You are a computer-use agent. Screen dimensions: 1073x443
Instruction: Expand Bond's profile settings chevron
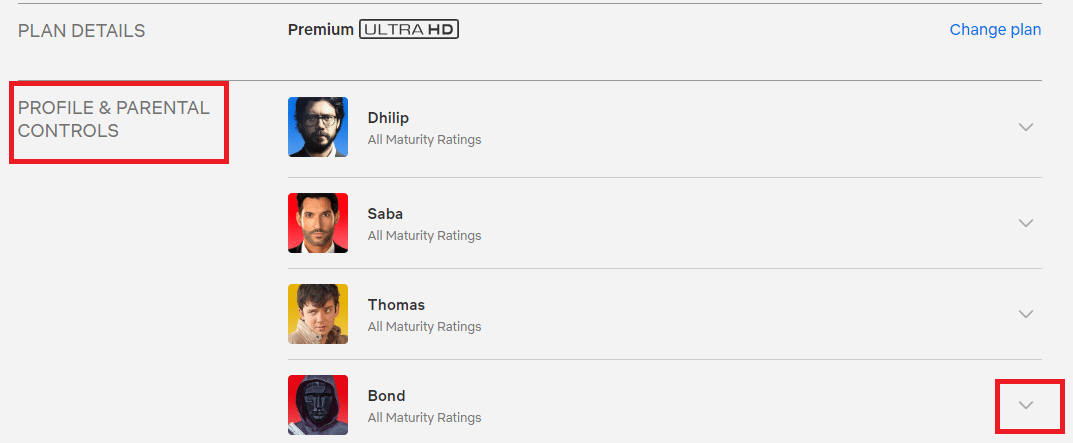pyautogui.click(x=1025, y=405)
